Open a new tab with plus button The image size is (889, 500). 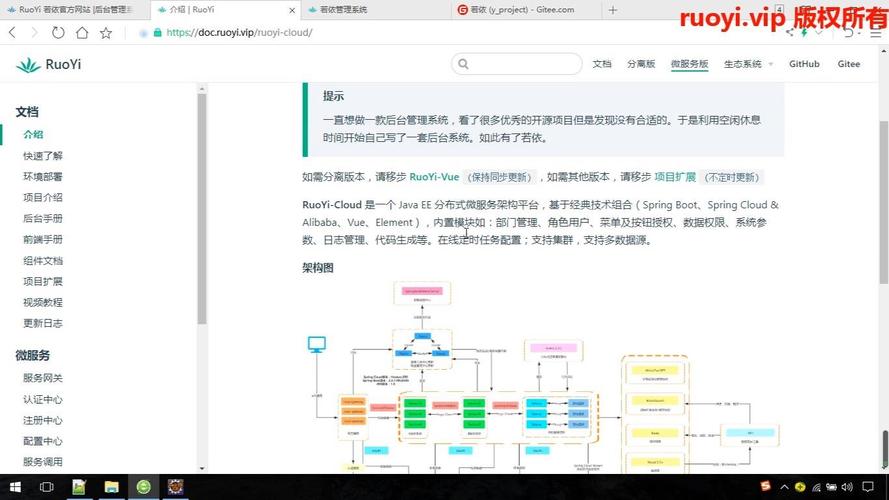pyautogui.click(x=612, y=10)
